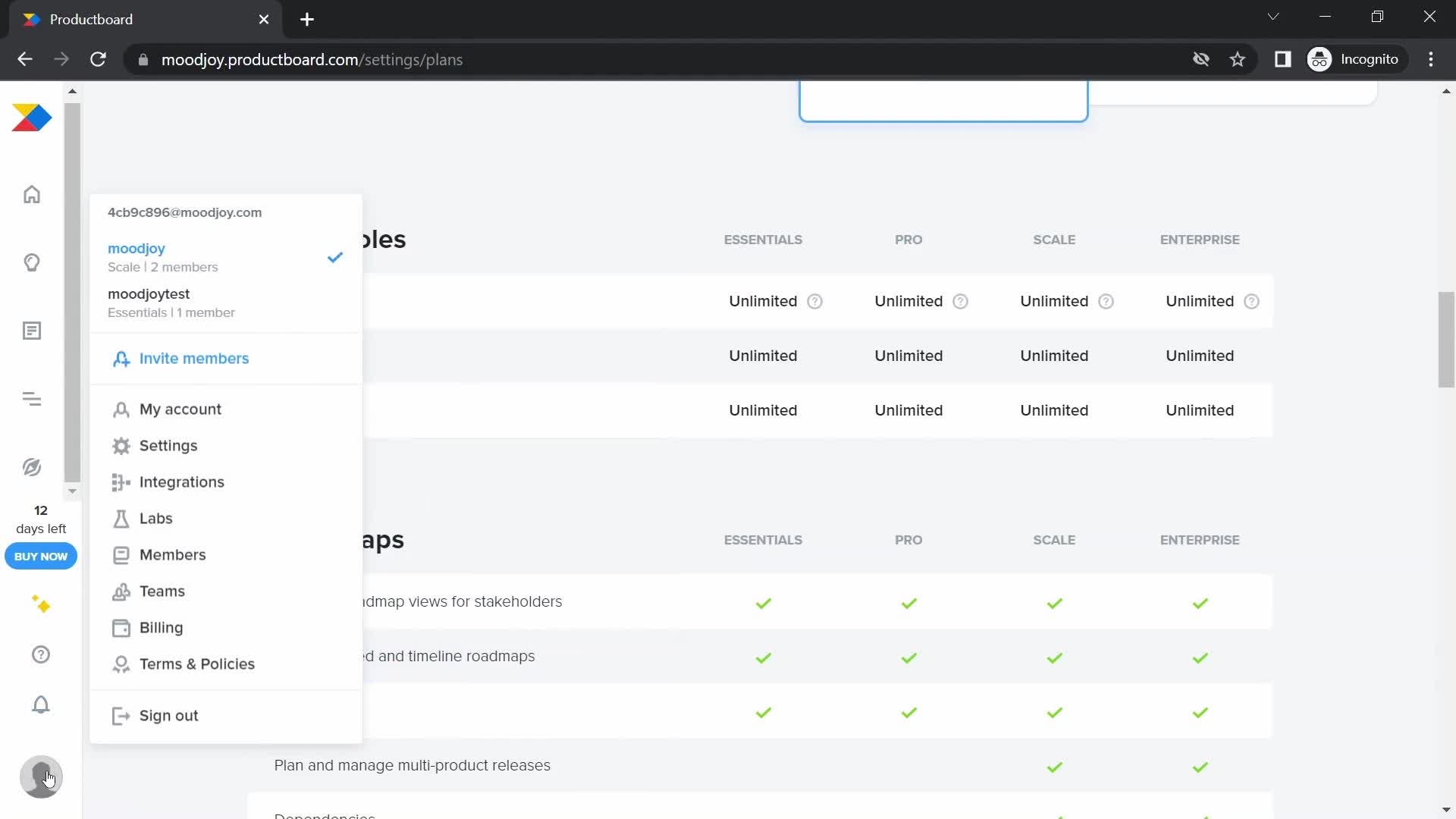This screenshot has width=1456, height=819.
Task: Open the Roadmap lines sidebar icon
Action: click(32, 399)
